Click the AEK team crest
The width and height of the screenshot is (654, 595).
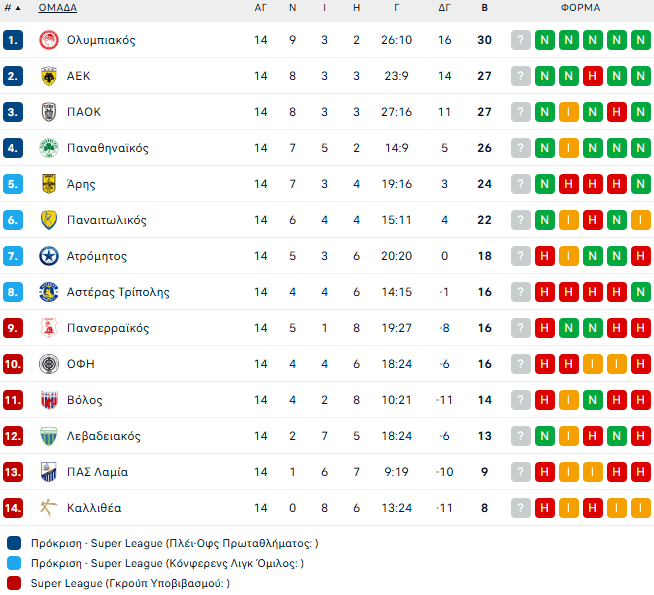48,76
